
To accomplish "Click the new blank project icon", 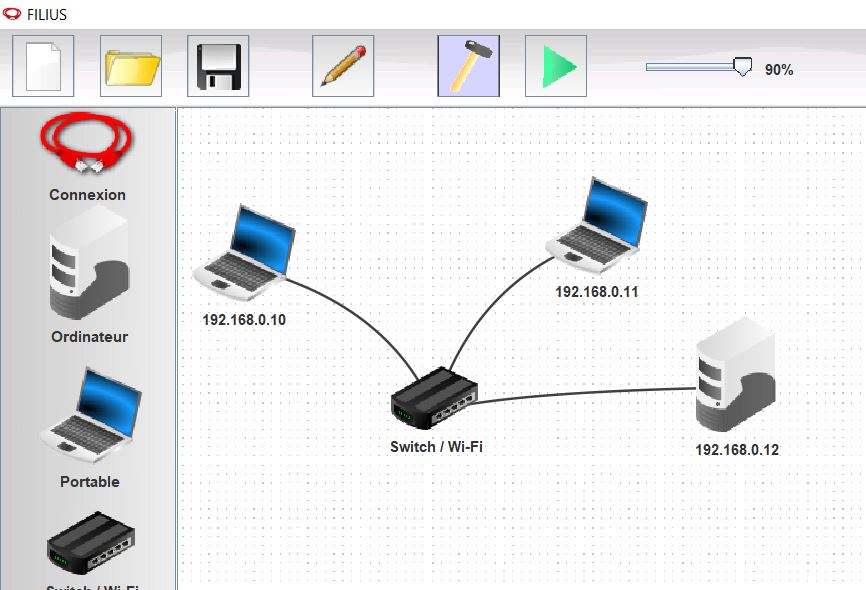I will click(43, 66).
